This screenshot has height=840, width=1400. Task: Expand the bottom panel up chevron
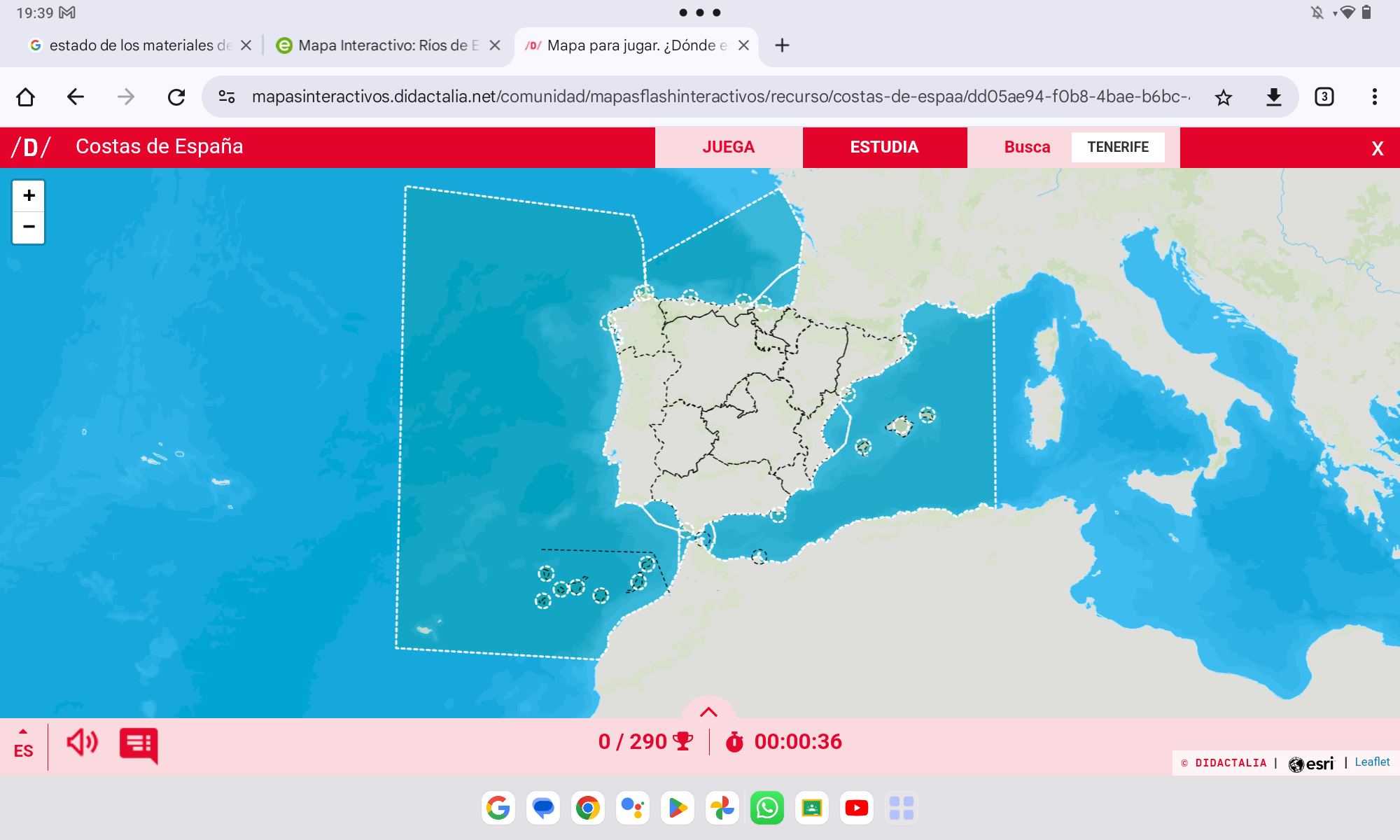[708, 711]
